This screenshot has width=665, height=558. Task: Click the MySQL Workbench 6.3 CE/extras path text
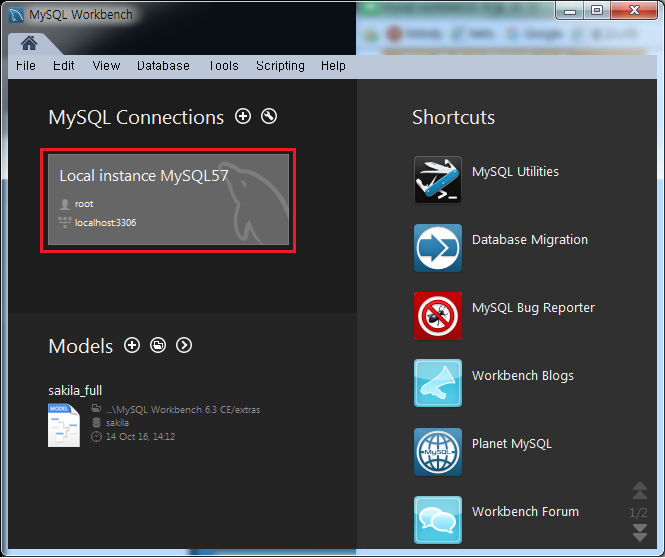coord(183,410)
